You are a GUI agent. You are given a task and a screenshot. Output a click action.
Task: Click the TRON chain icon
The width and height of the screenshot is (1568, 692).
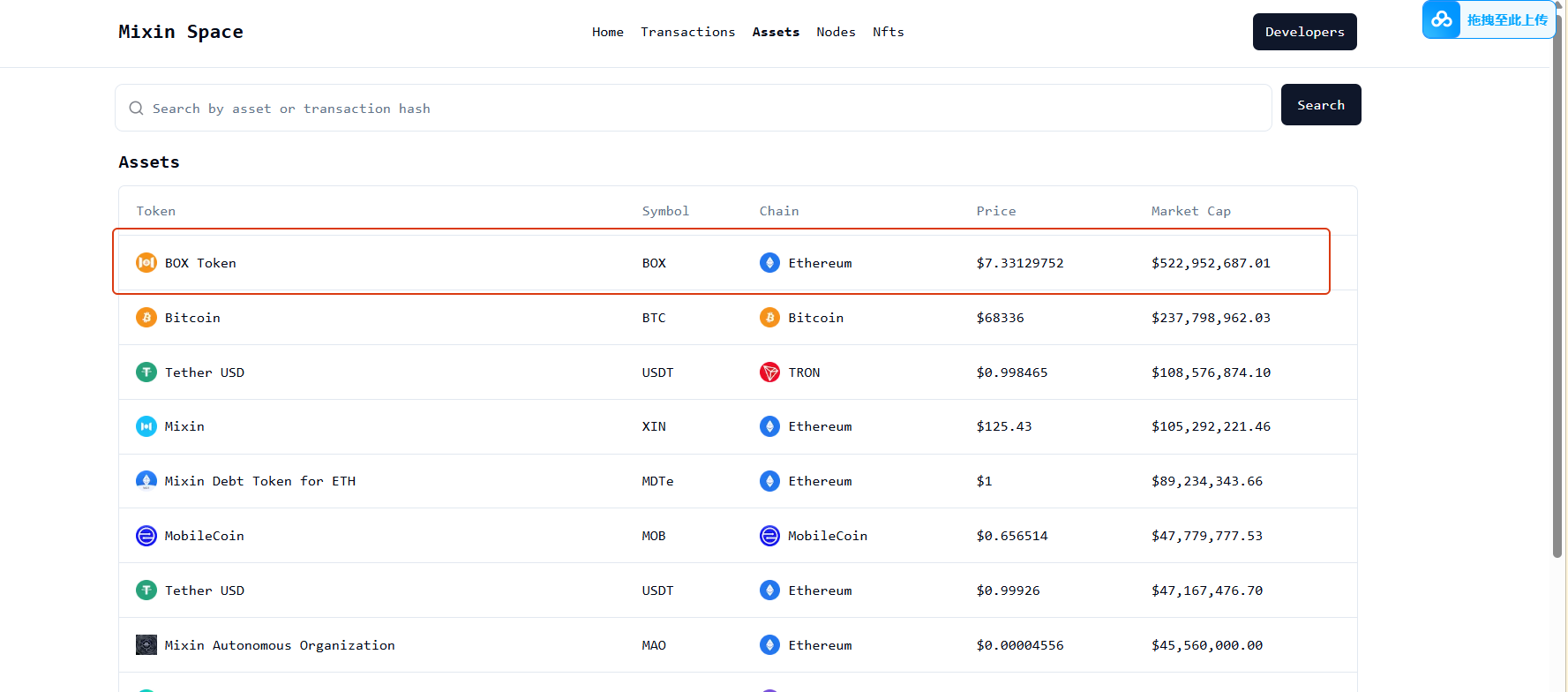click(x=769, y=372)
